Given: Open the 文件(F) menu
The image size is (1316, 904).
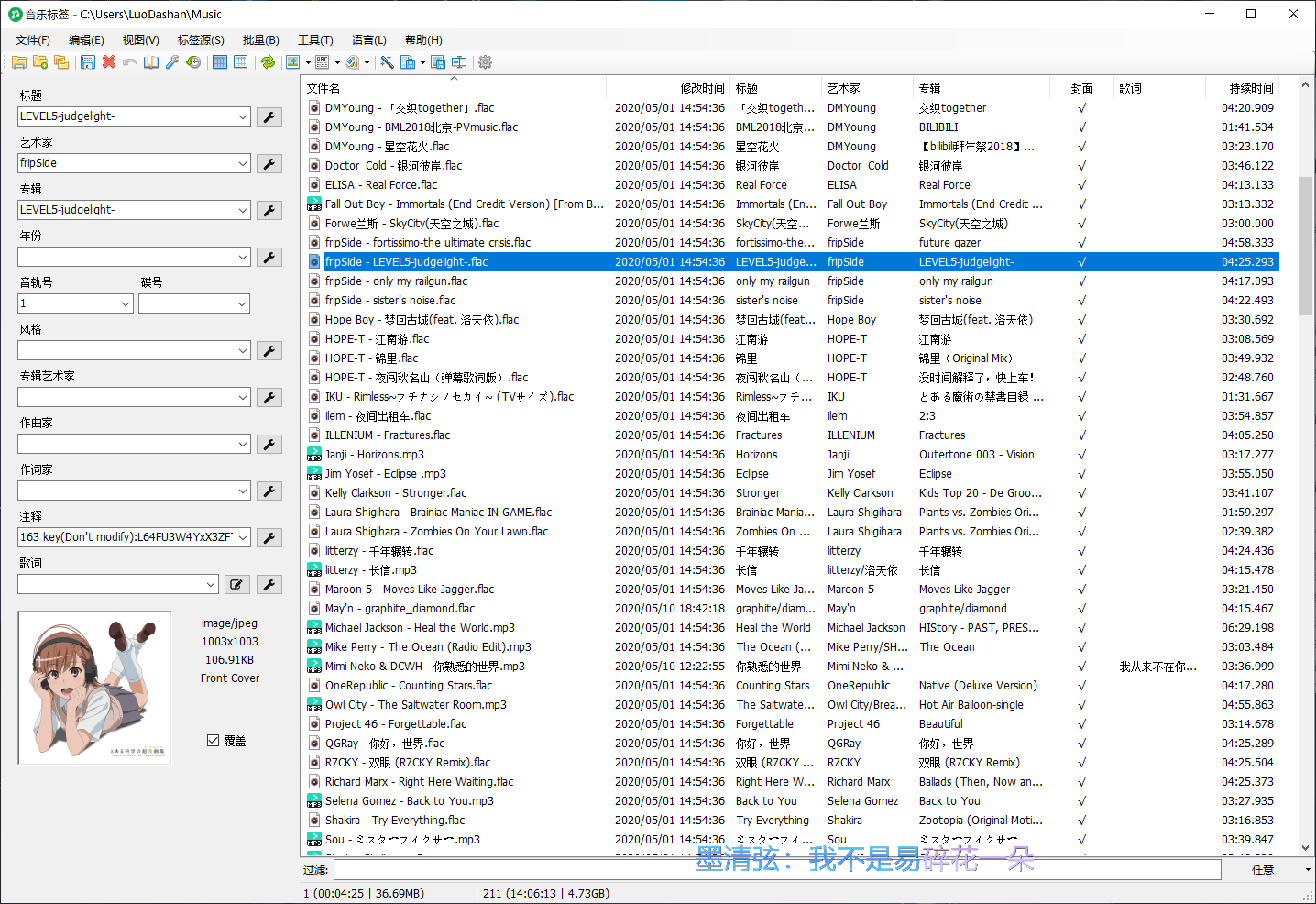Looking at the screenshot, I should (33, 40).
